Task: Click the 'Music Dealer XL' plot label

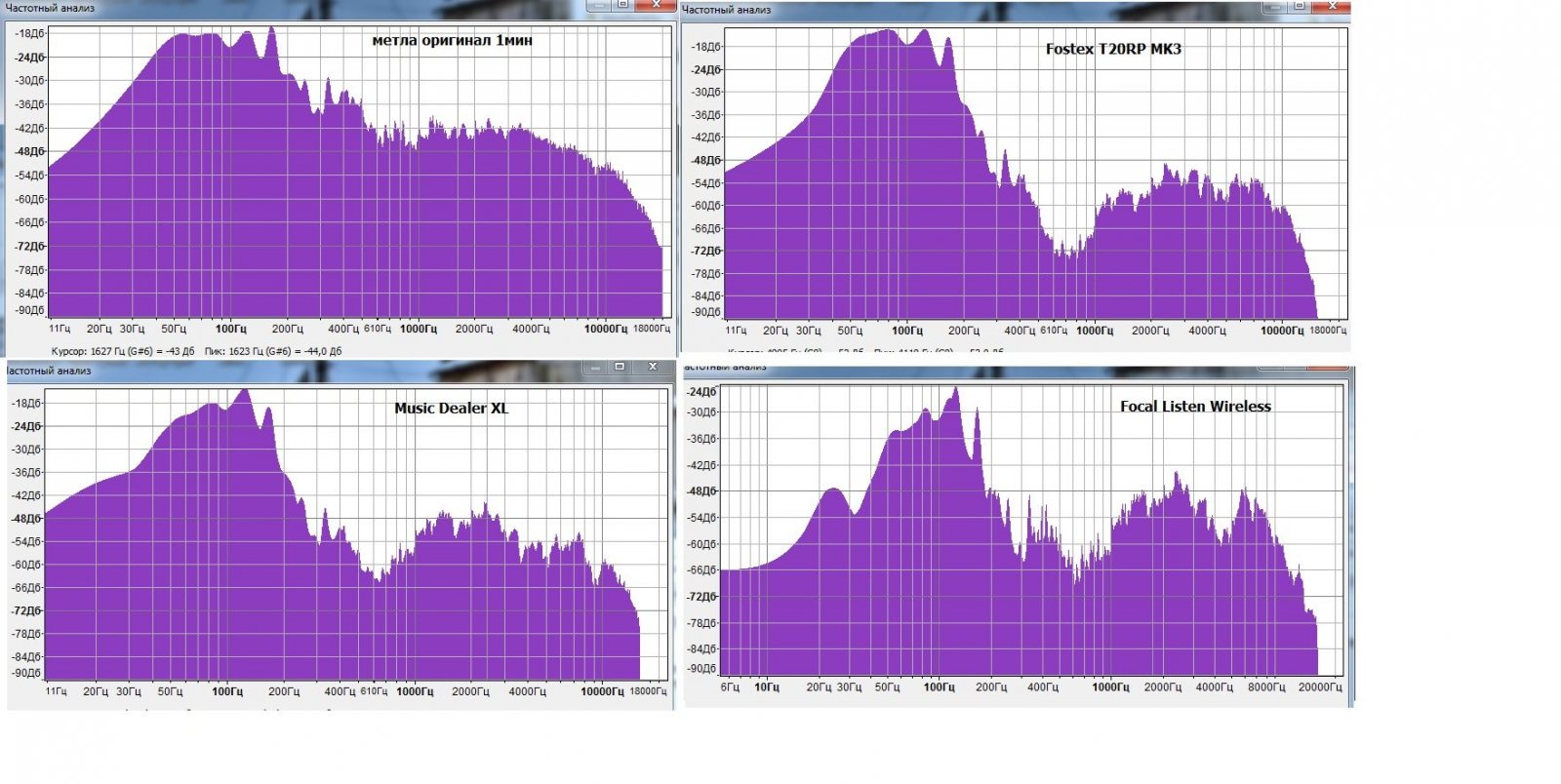Action: point(451,409)
